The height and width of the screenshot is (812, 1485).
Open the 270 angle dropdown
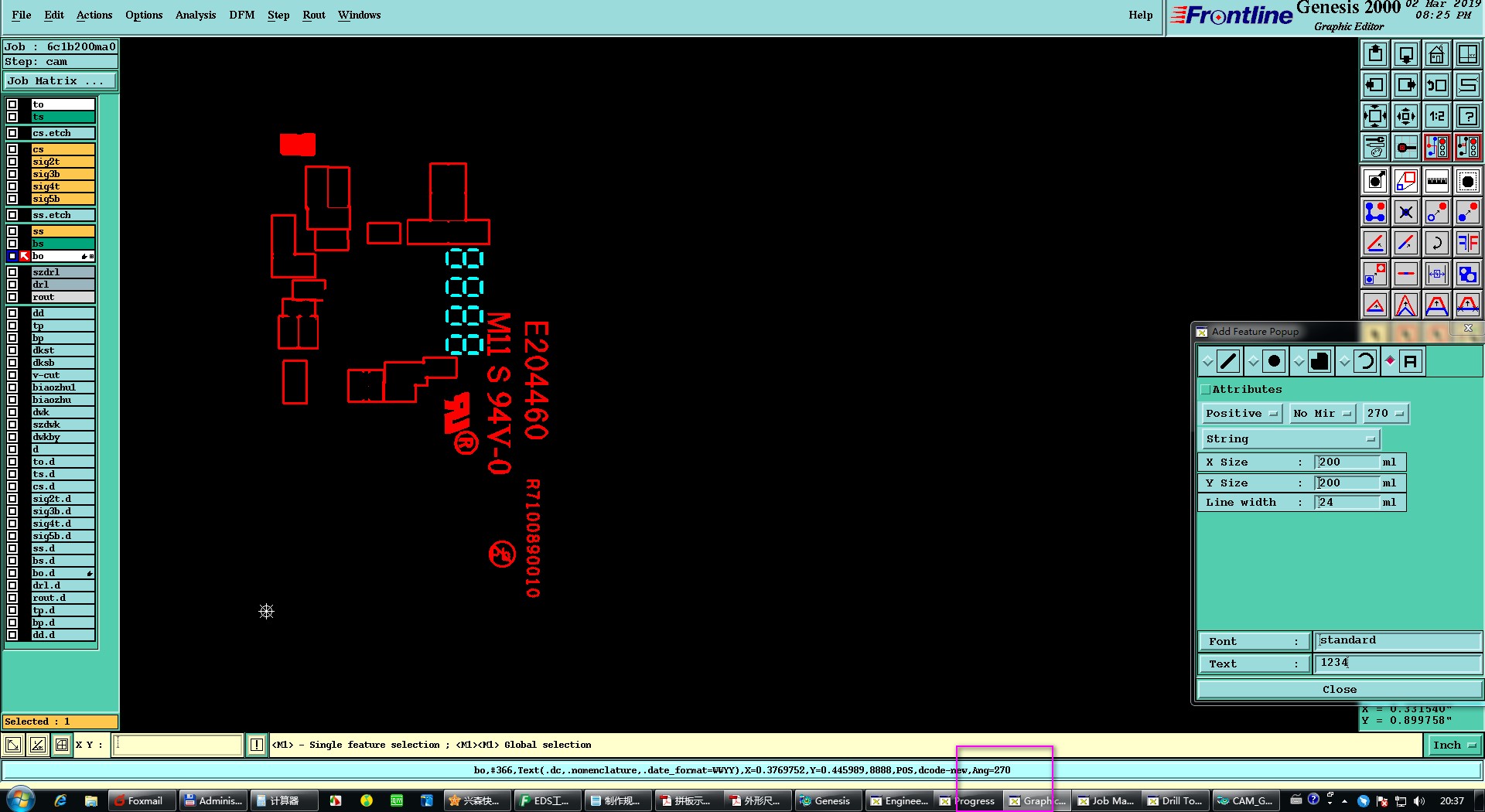[x=1384, y=414]
